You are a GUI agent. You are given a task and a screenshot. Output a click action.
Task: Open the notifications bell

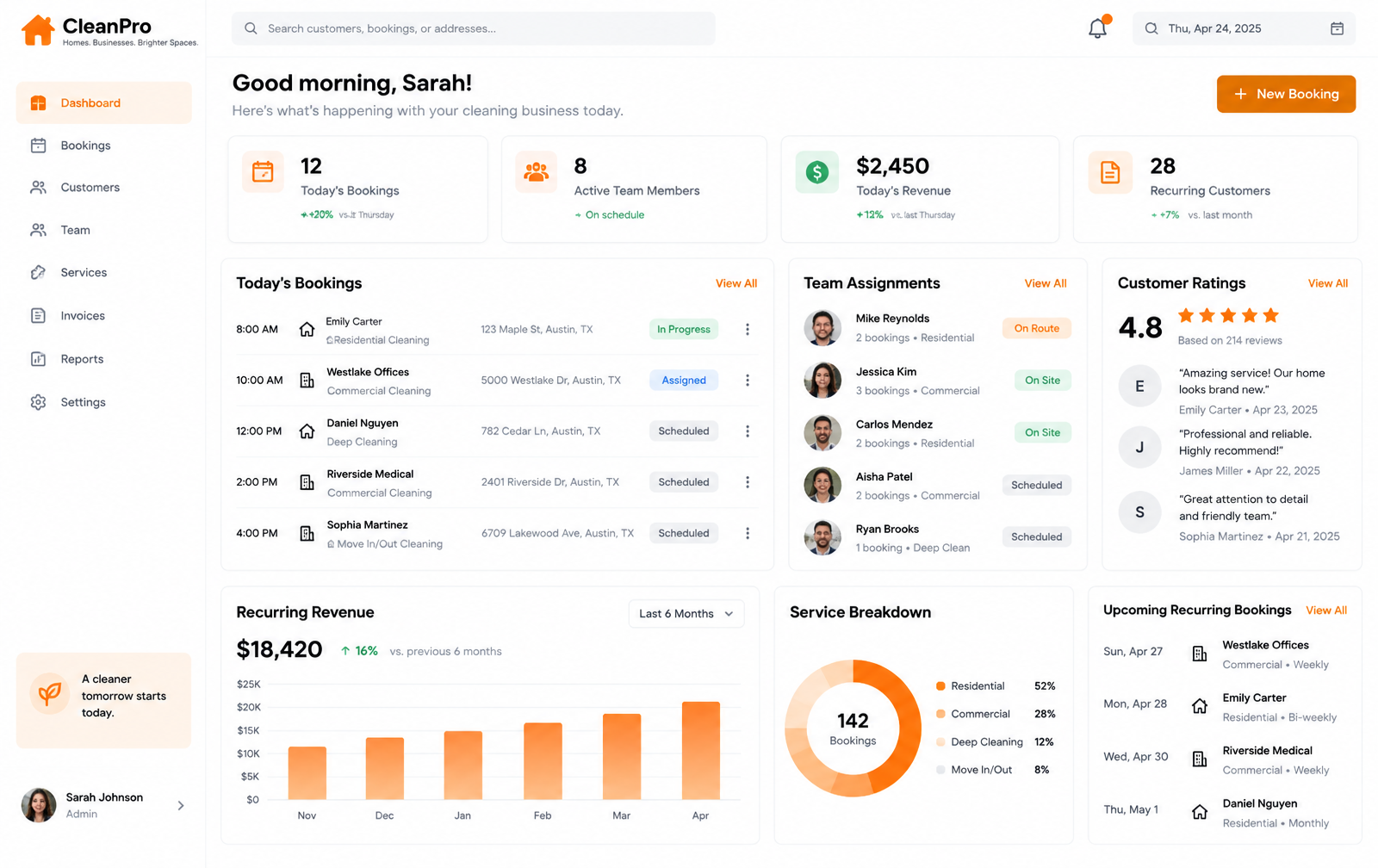1097,28
